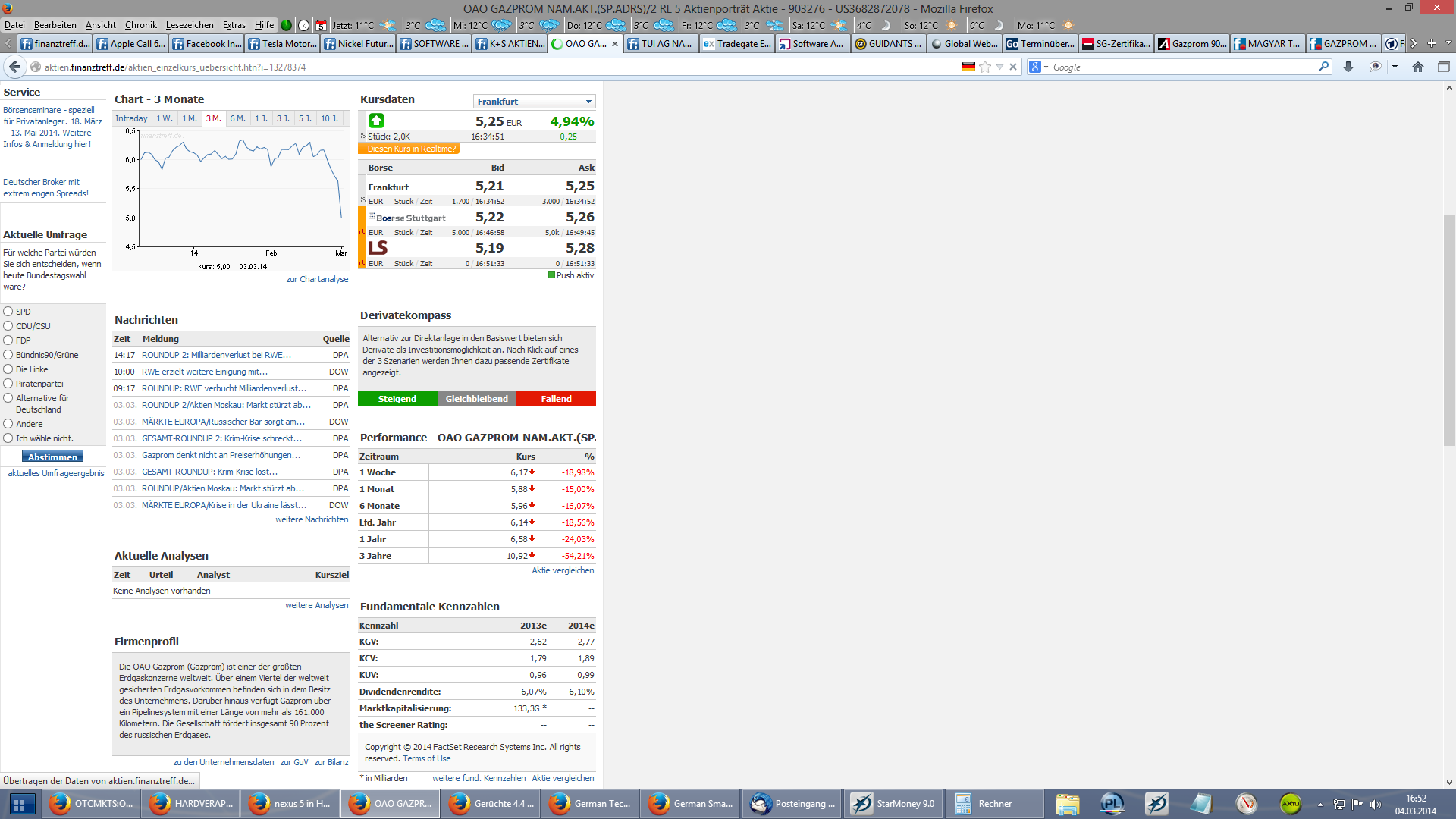The image size is (1456, 819).
Task: Choose the Piratenpartei radio button
Action: coord(7,384)
